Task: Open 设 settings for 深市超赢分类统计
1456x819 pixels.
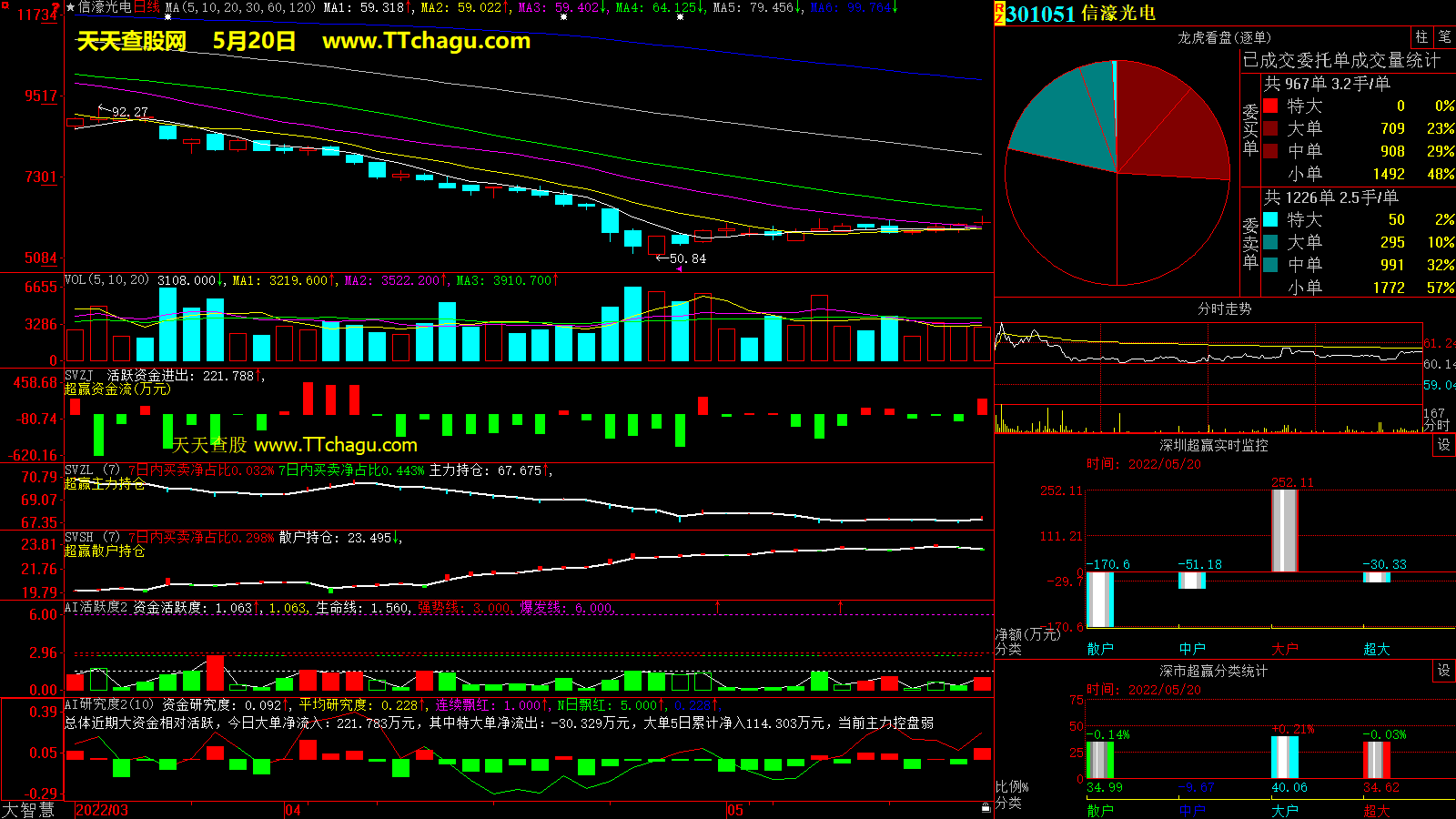Action: tap(1444, 671)
